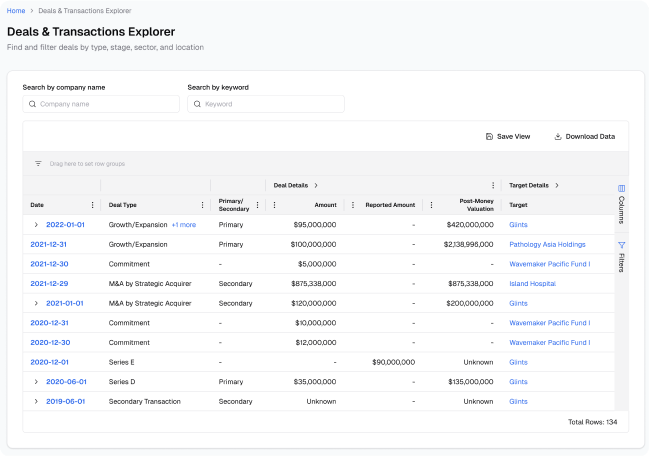Open Pathology Asia Holdings target link

[547, 244]
